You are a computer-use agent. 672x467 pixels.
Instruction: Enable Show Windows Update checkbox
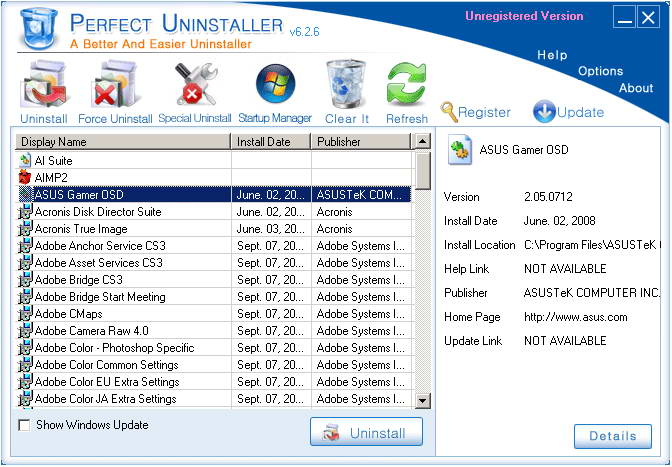[x=24, y=425]
